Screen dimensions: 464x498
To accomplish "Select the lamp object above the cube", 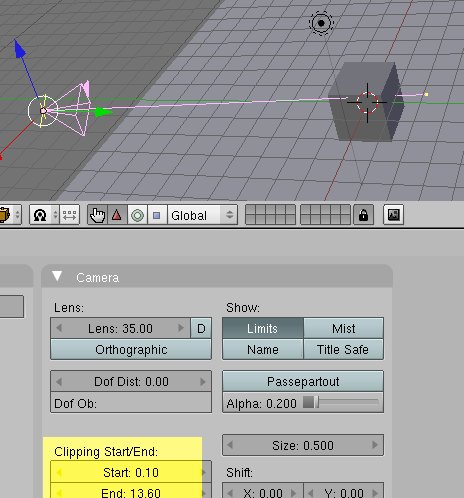I will pyautogui.click(x=321, y=23).
